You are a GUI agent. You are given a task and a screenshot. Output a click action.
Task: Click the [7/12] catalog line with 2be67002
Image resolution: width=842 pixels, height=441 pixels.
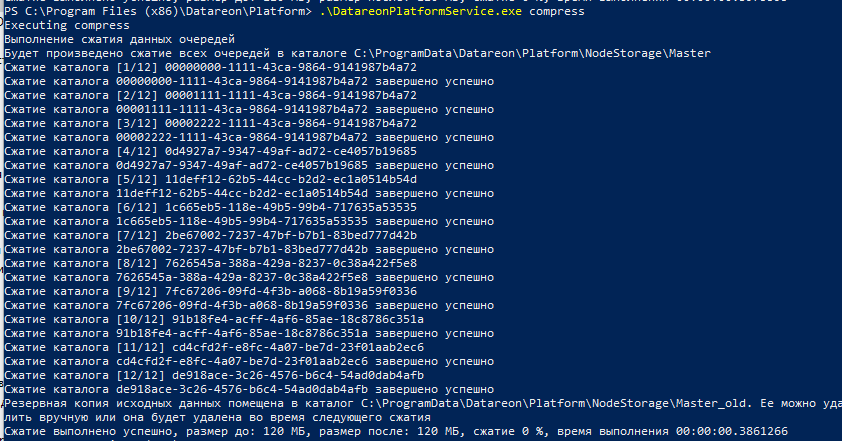(210, 235)
